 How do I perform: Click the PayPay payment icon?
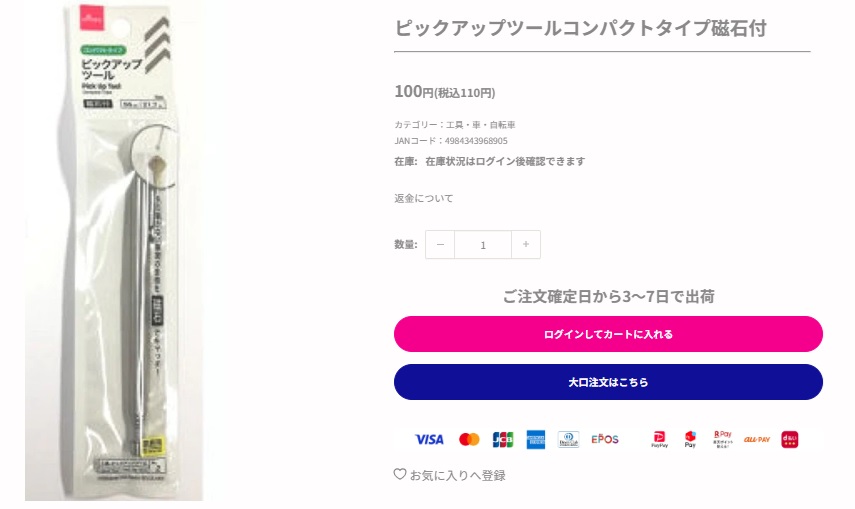(659, 439)
